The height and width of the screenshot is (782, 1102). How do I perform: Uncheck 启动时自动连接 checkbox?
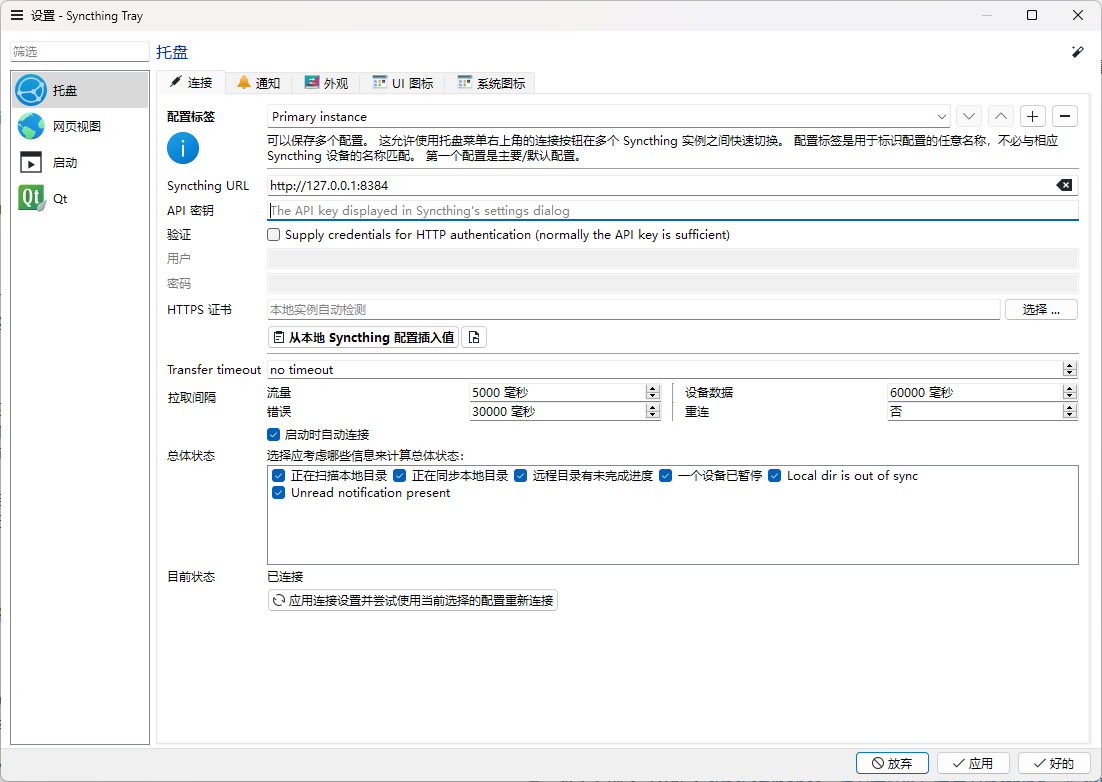click(x=274, y=435)
